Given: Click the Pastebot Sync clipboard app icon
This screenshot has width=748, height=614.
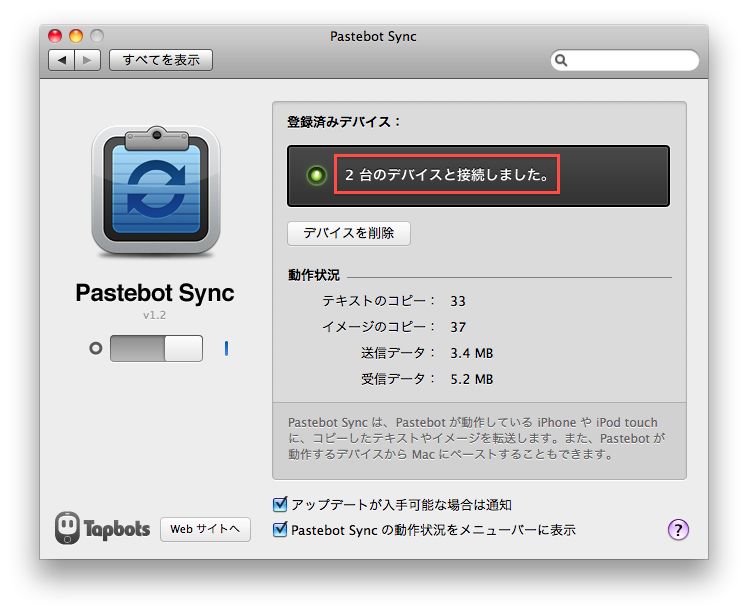Looking at the screenshot, I should (x=156, y=190).
